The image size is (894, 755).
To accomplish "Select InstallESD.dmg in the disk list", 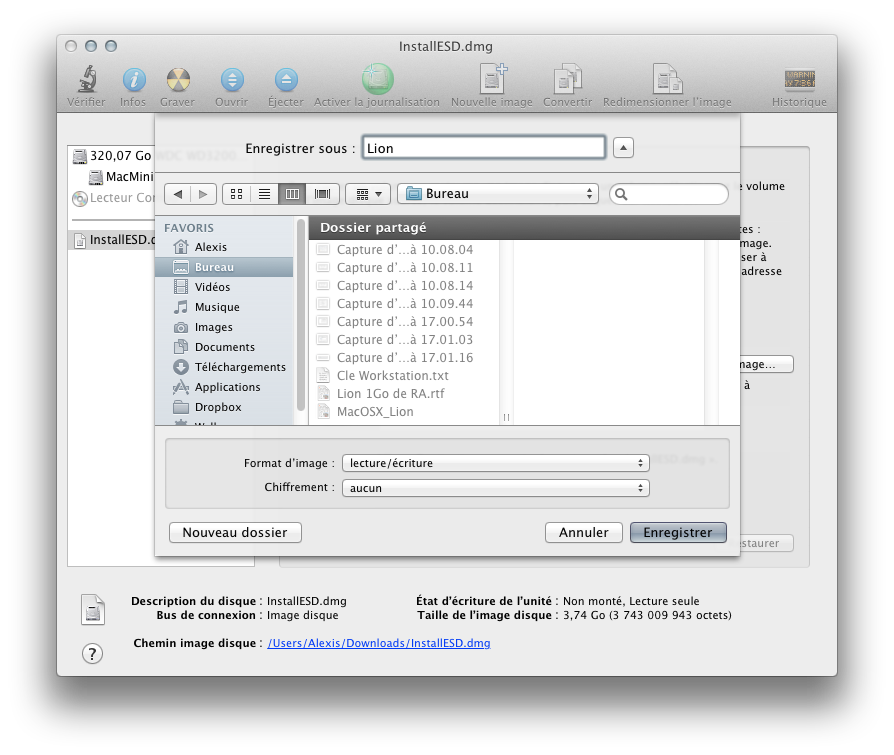I will click(x=112, y=240).
